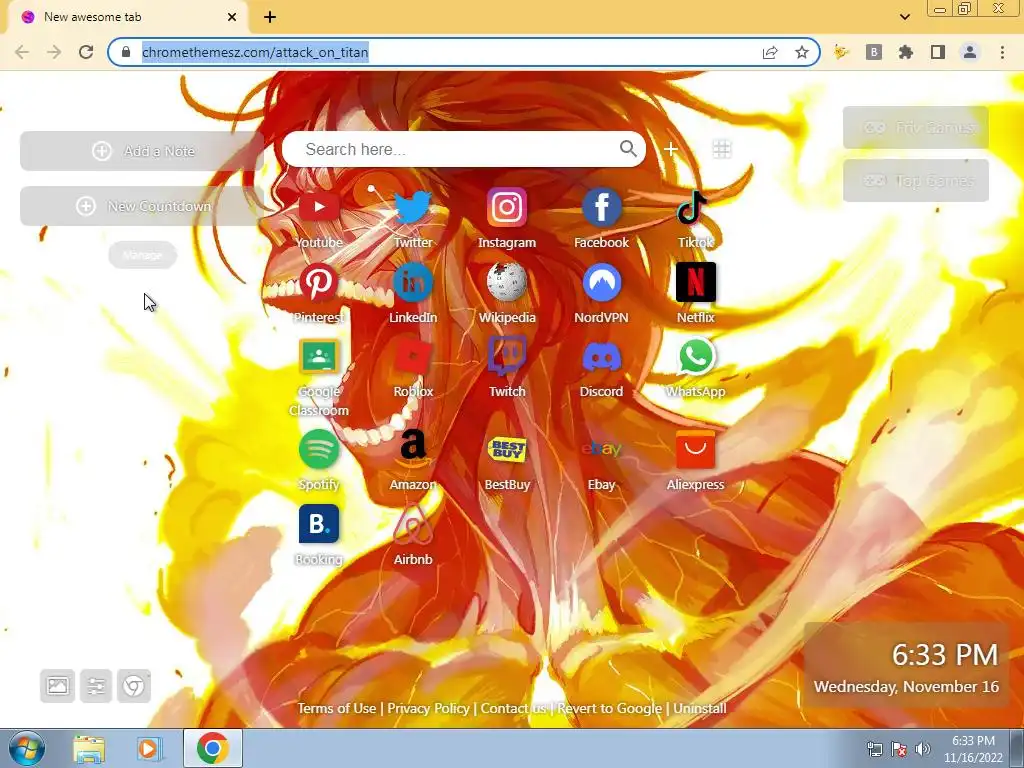Open a new browser tab

[x=270, y=17]
